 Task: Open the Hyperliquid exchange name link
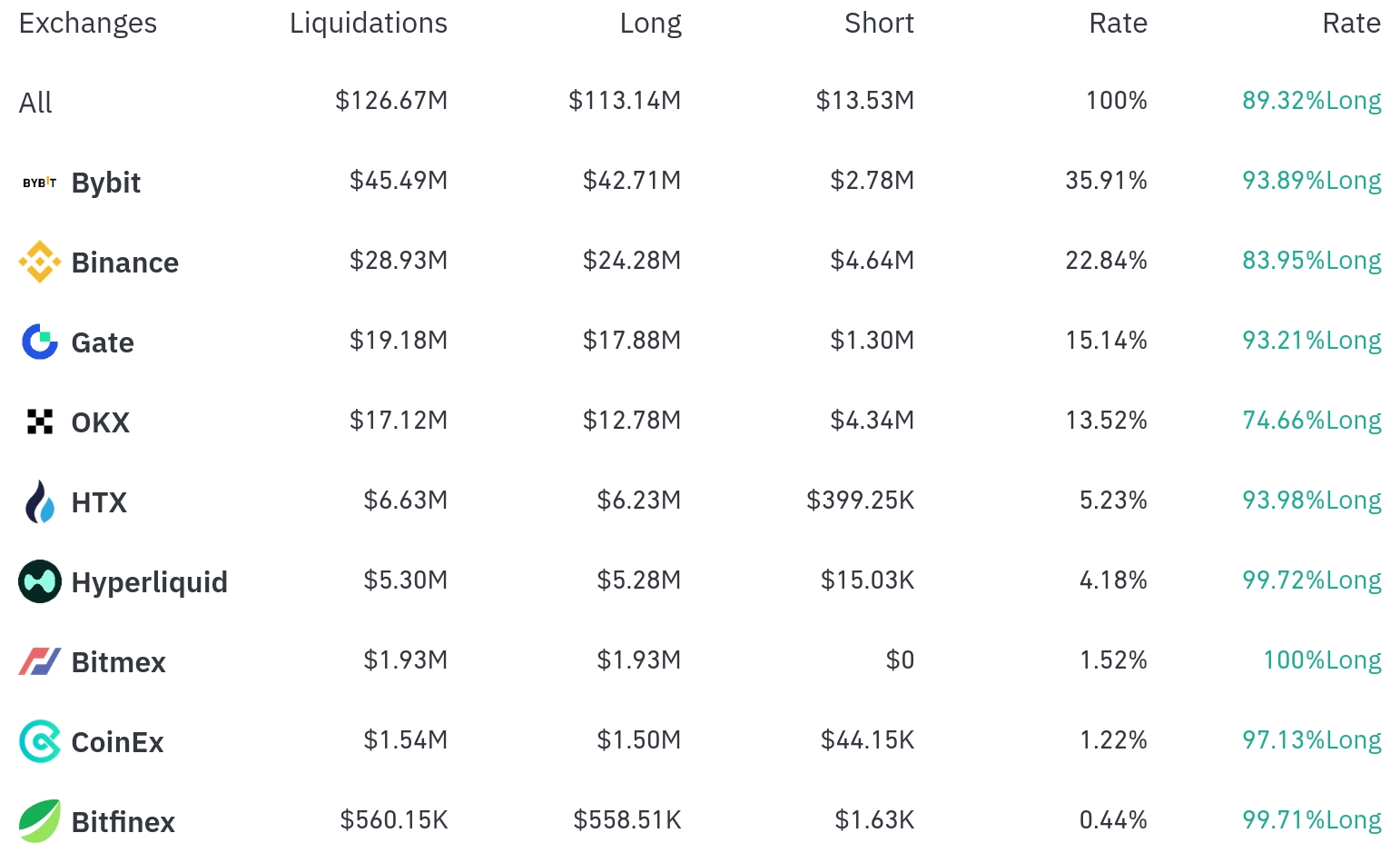[150, 582]
